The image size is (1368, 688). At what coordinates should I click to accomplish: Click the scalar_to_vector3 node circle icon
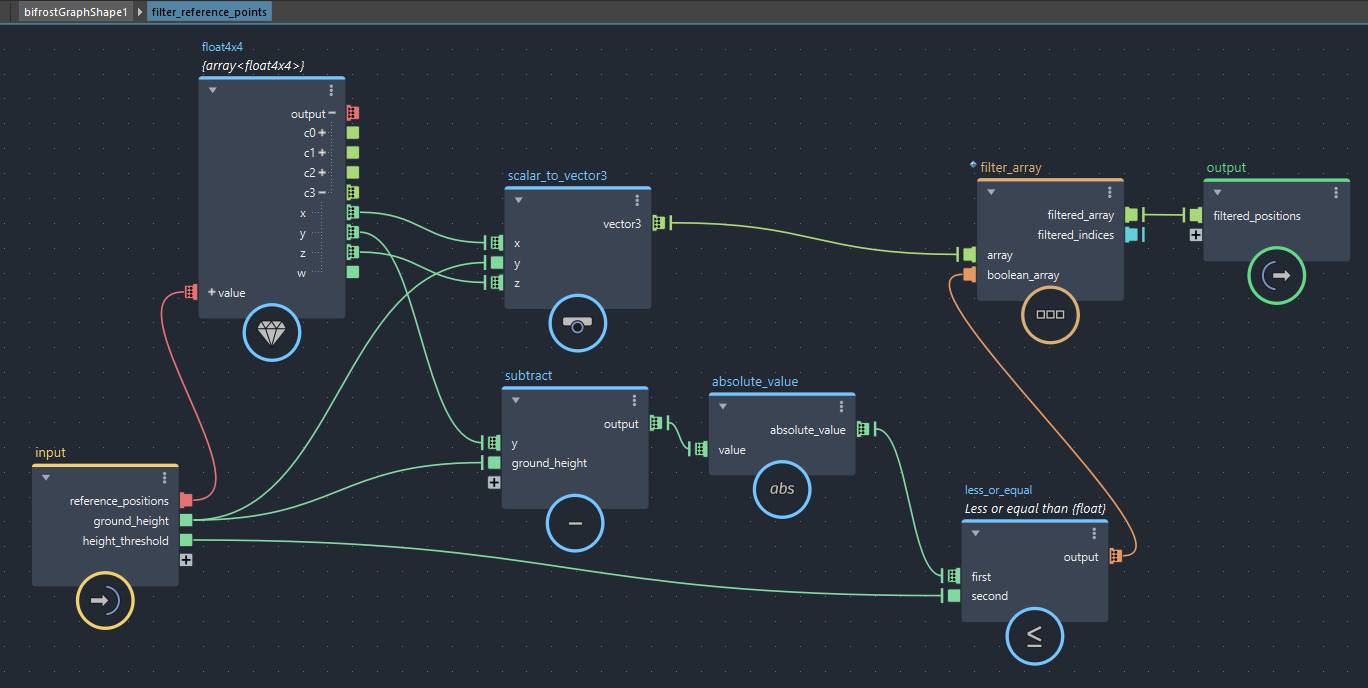click(x=577, y=323)
